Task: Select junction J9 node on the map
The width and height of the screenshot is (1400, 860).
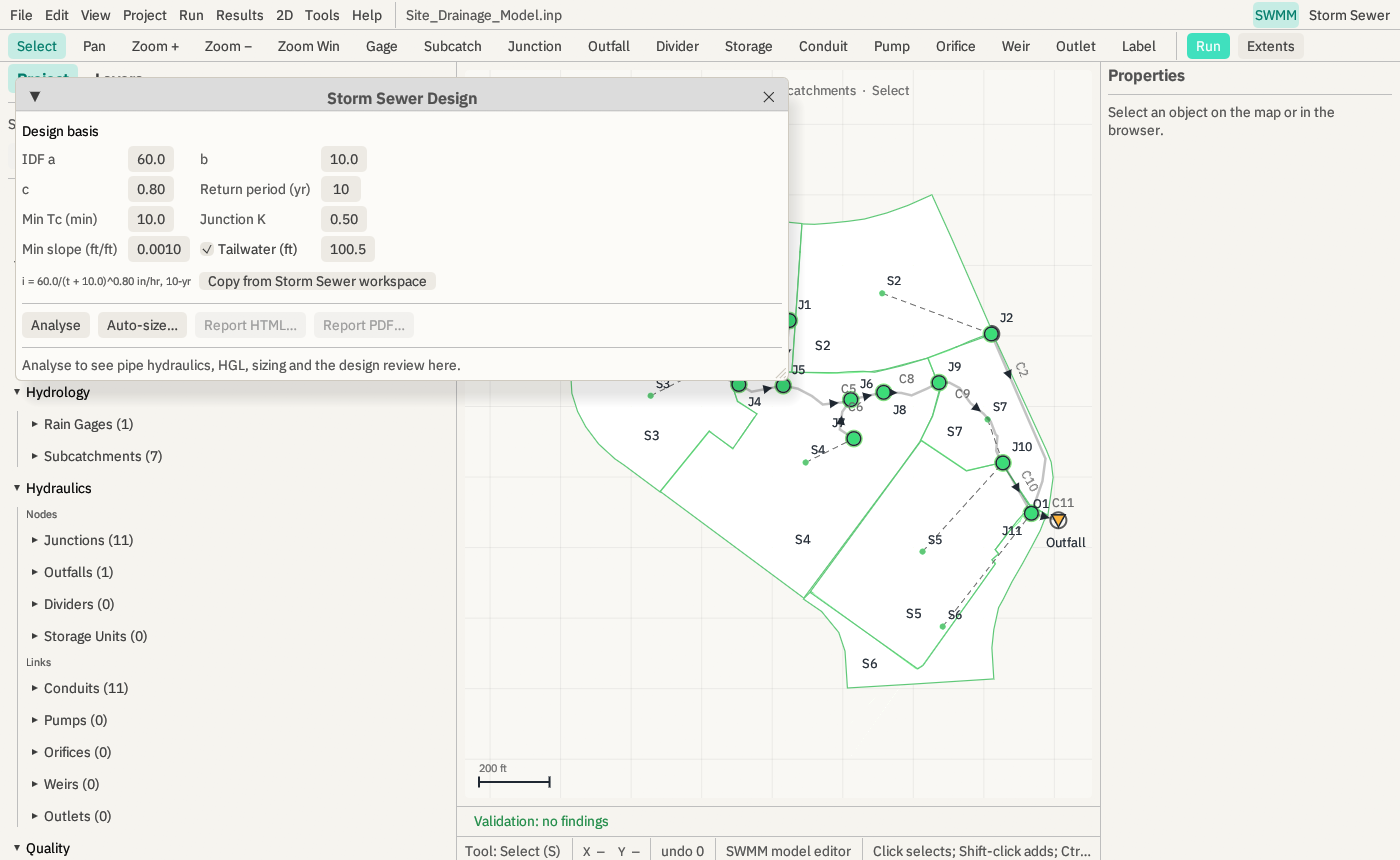Action: click(939, 382)
